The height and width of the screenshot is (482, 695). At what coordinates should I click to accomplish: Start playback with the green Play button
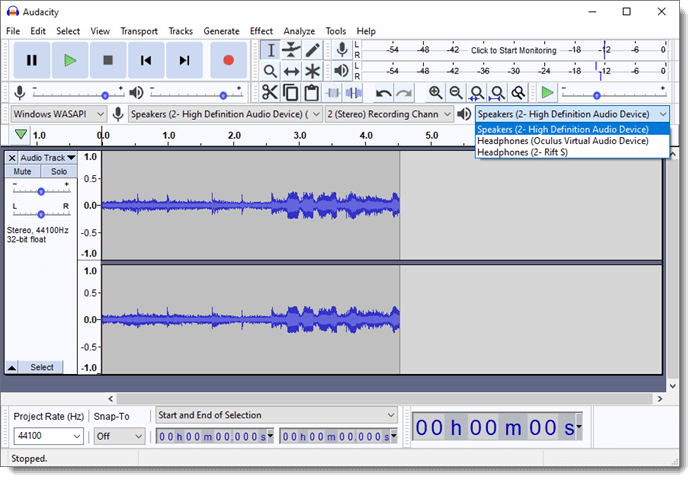70,60
